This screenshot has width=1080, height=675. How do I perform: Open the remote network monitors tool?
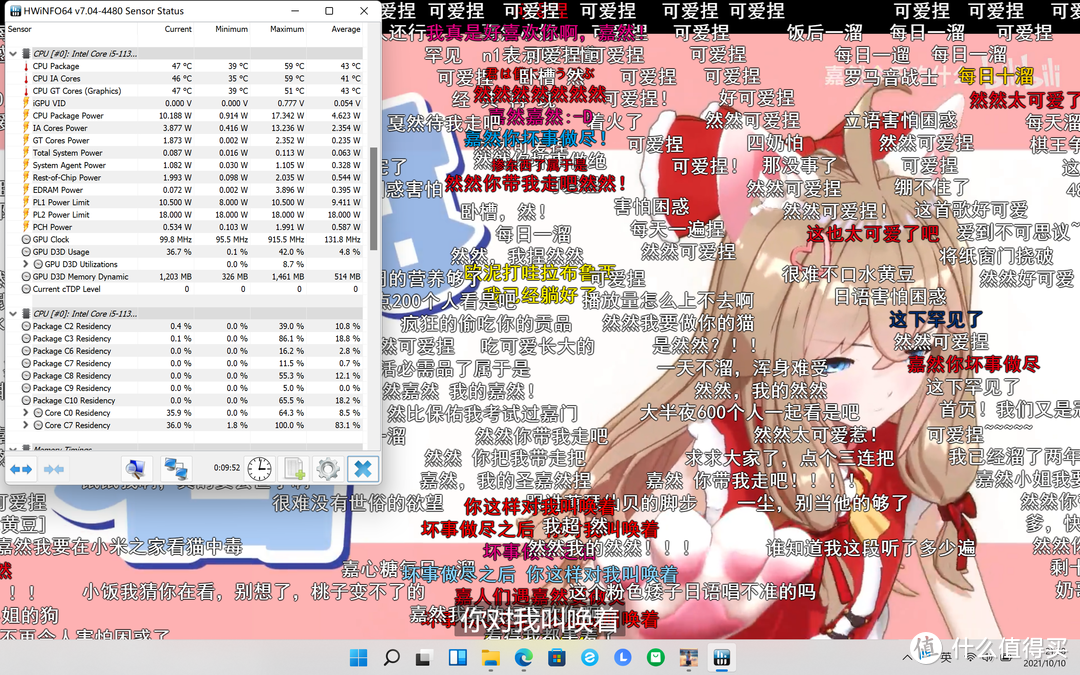pyautogui.click(x=176, y=470)
